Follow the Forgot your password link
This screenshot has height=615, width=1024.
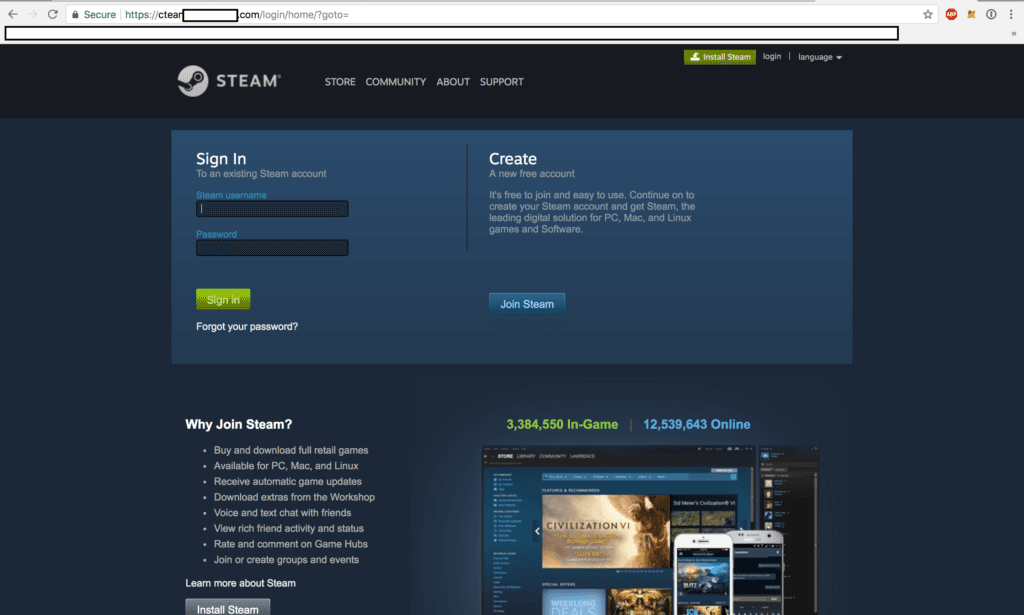(x=247, y=327)
